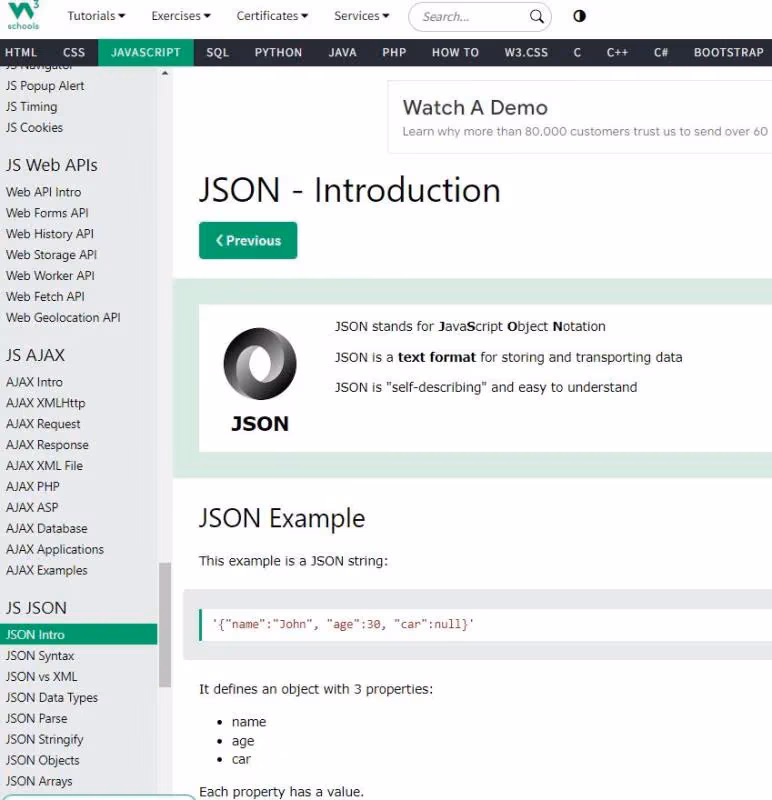Open Web Geolocation API link
The image size is (772, 800).
coord(63,318)
